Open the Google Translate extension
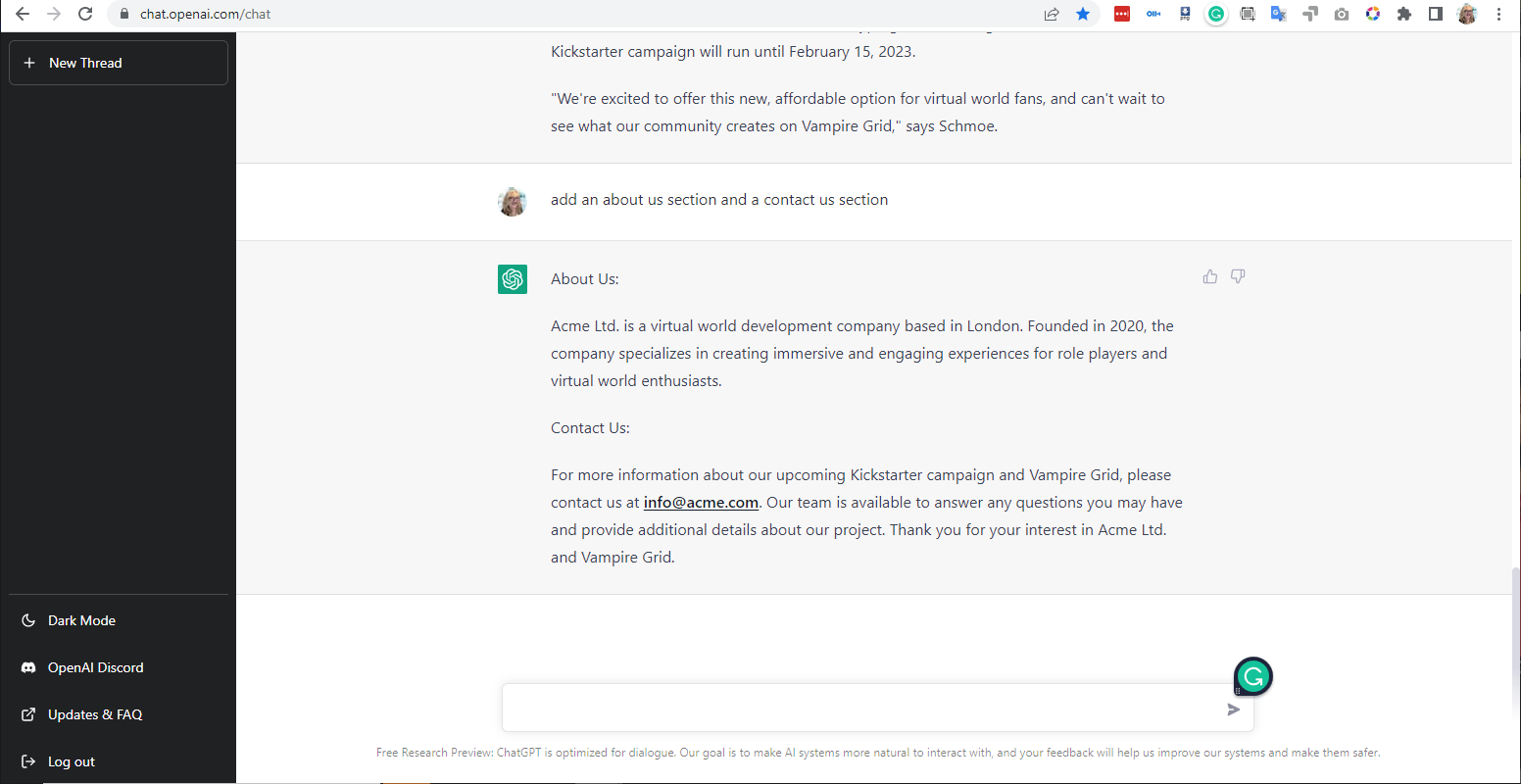The height and width of the screenshot is (784, 1521). (1279, 14)
